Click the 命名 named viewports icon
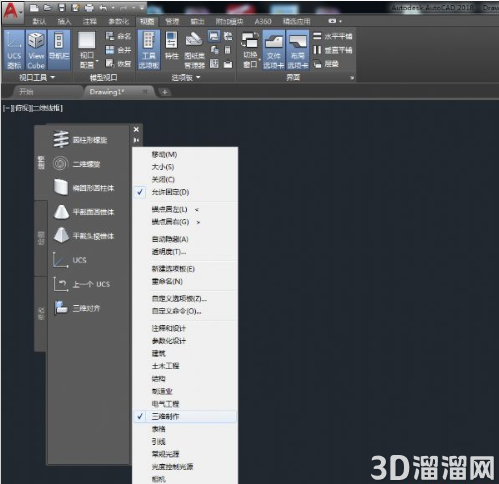This screenshot has height=484, width=499. click(x=118, y=36)
